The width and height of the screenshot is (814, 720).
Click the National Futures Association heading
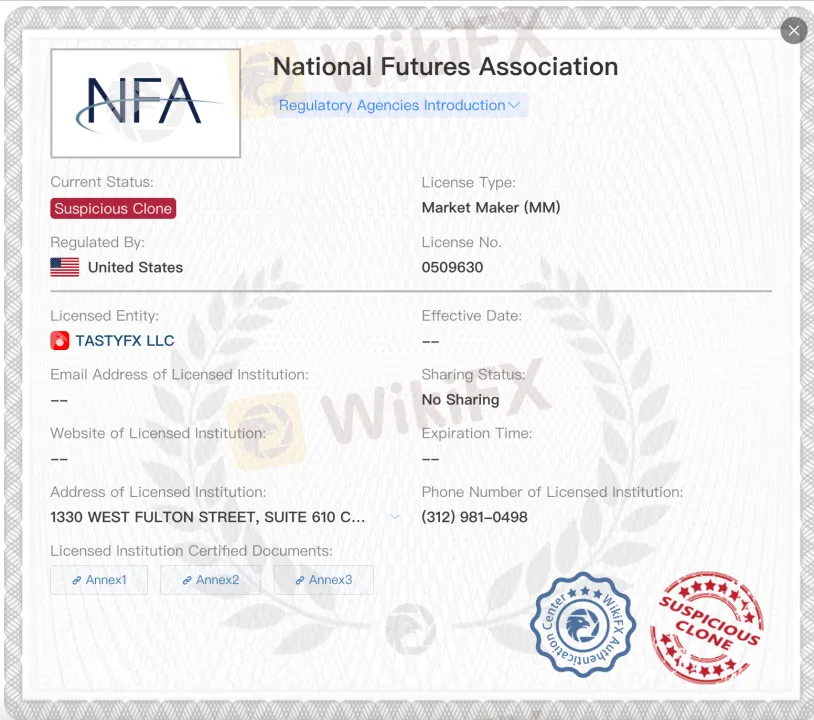click(x=445, y=66)
